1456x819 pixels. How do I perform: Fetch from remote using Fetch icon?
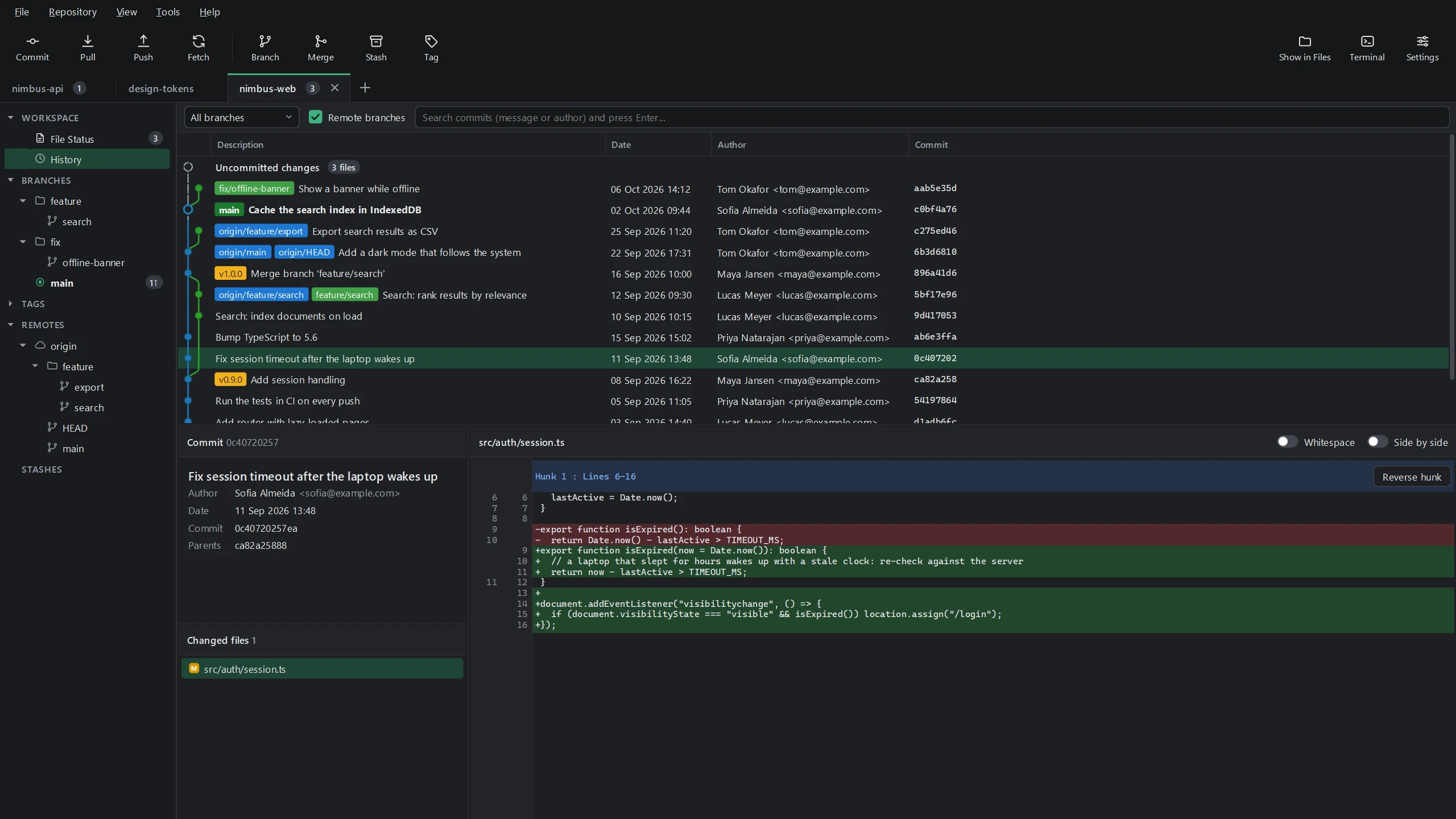(x=198, y=48)
